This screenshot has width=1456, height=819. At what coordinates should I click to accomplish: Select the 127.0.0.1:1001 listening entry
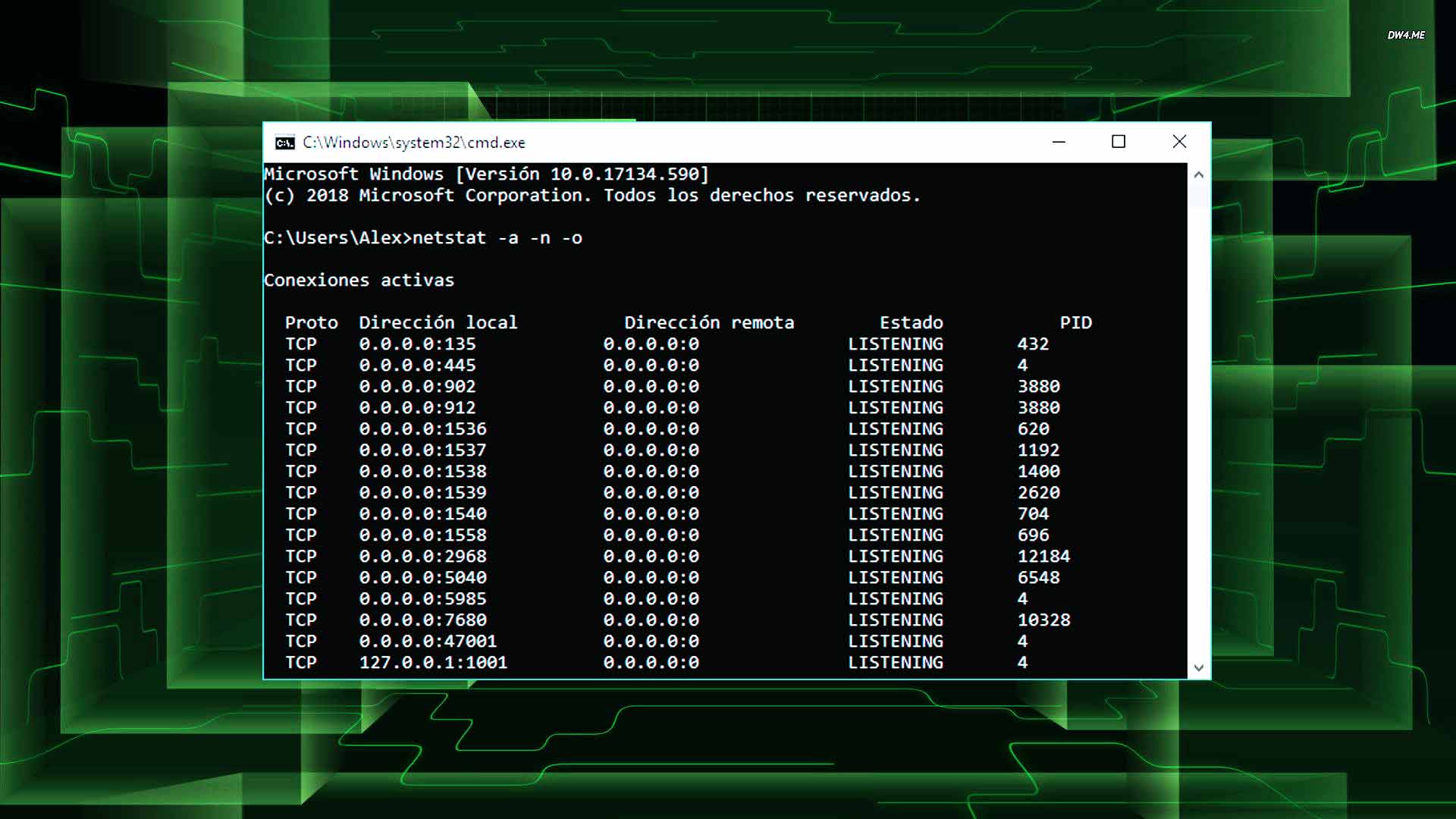tap(433, 662)
